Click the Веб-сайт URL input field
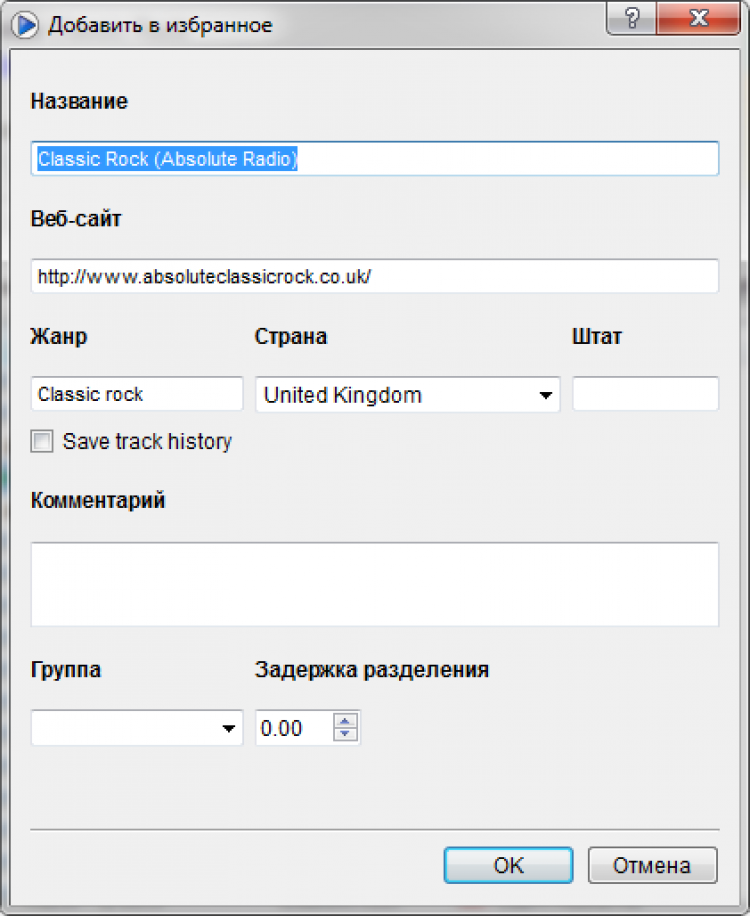This screenshot has width=750, height=916. pyautogui.click(x=375, y=277)
